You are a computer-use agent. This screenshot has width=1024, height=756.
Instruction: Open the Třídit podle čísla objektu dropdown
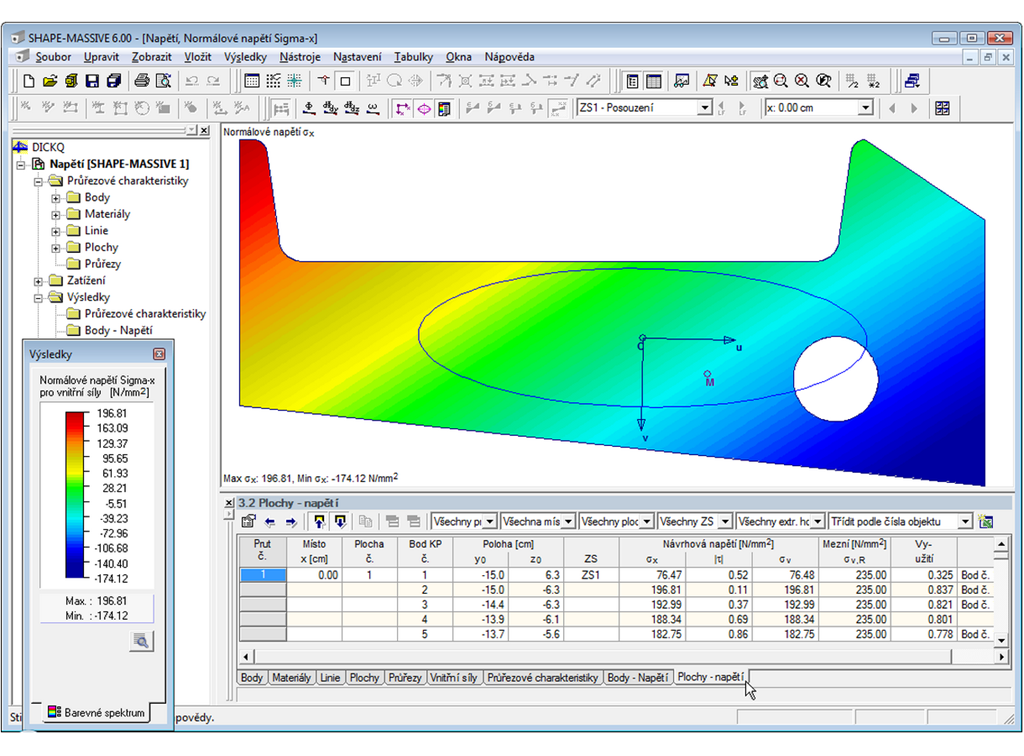[965, 522]
